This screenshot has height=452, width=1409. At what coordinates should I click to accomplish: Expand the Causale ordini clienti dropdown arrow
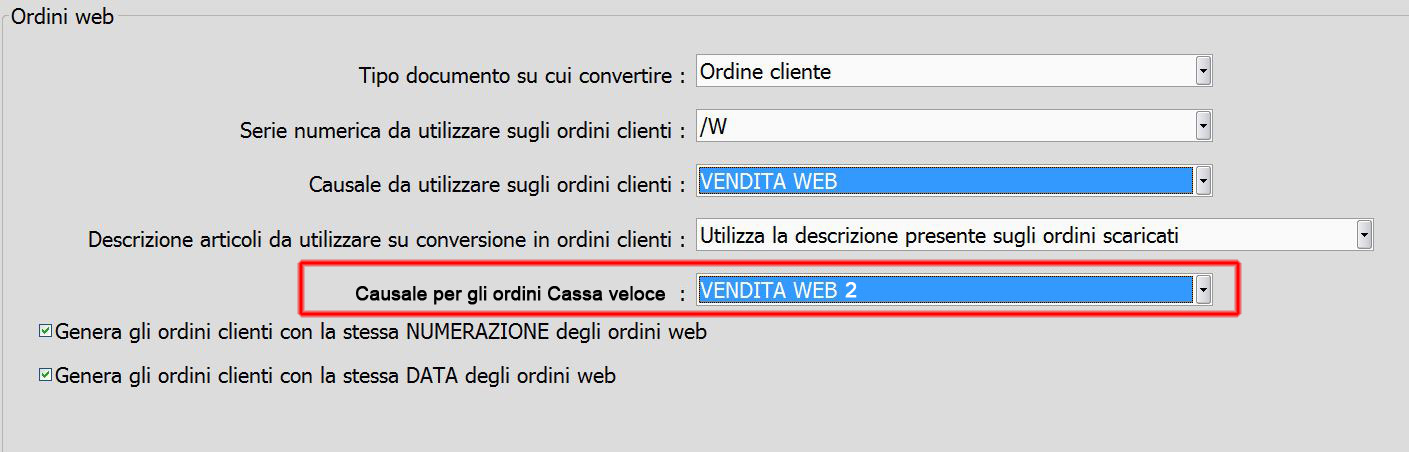pyautogui.click(x=1203, y=181)
